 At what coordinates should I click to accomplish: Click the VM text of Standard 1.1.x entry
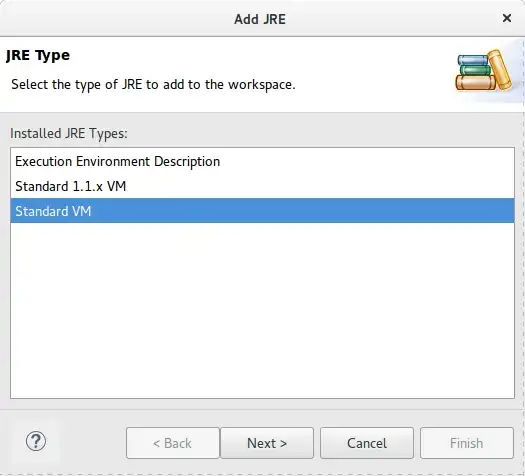click(117, 186)
